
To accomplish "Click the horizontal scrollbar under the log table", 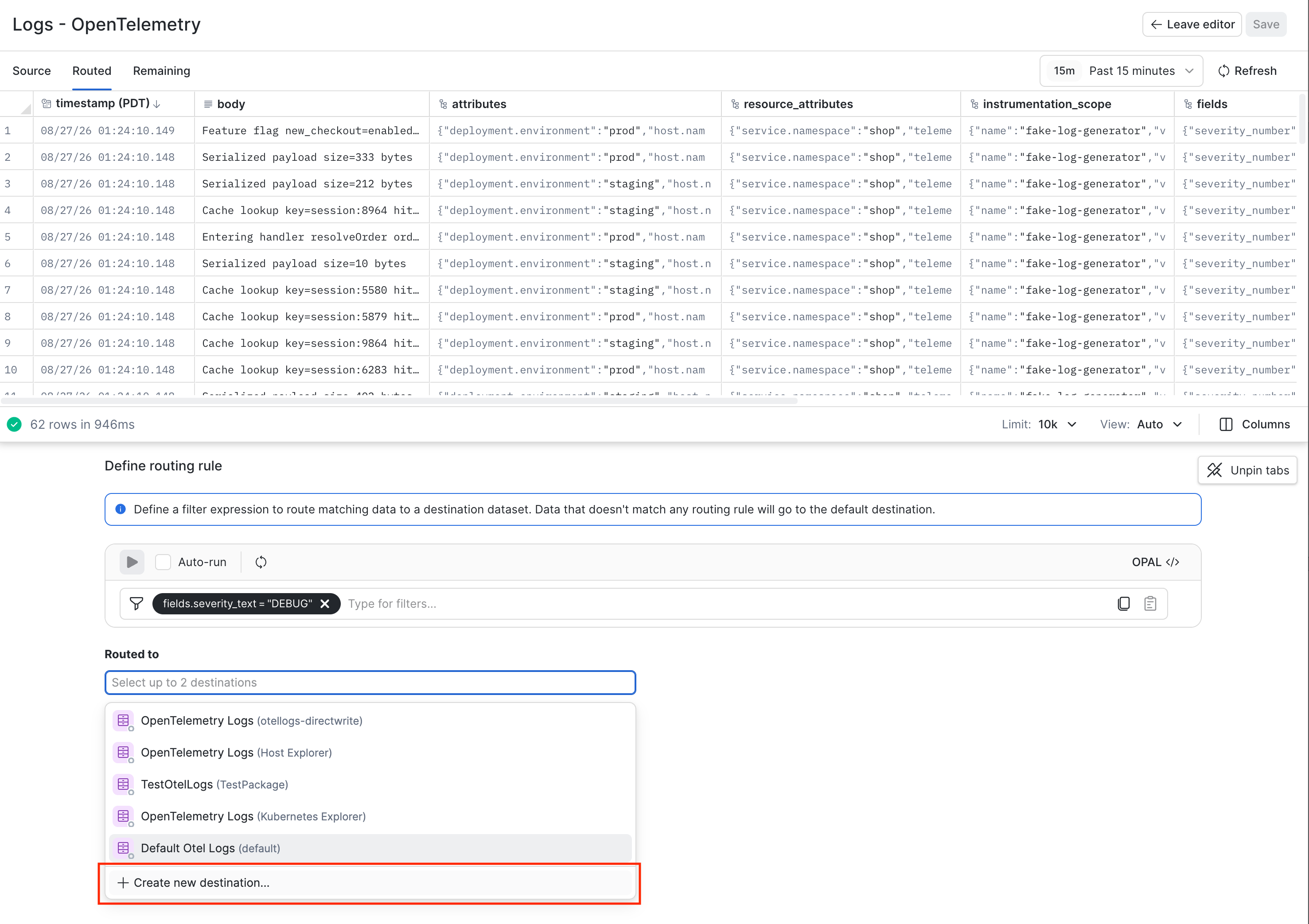I will [x=399, y=401].
